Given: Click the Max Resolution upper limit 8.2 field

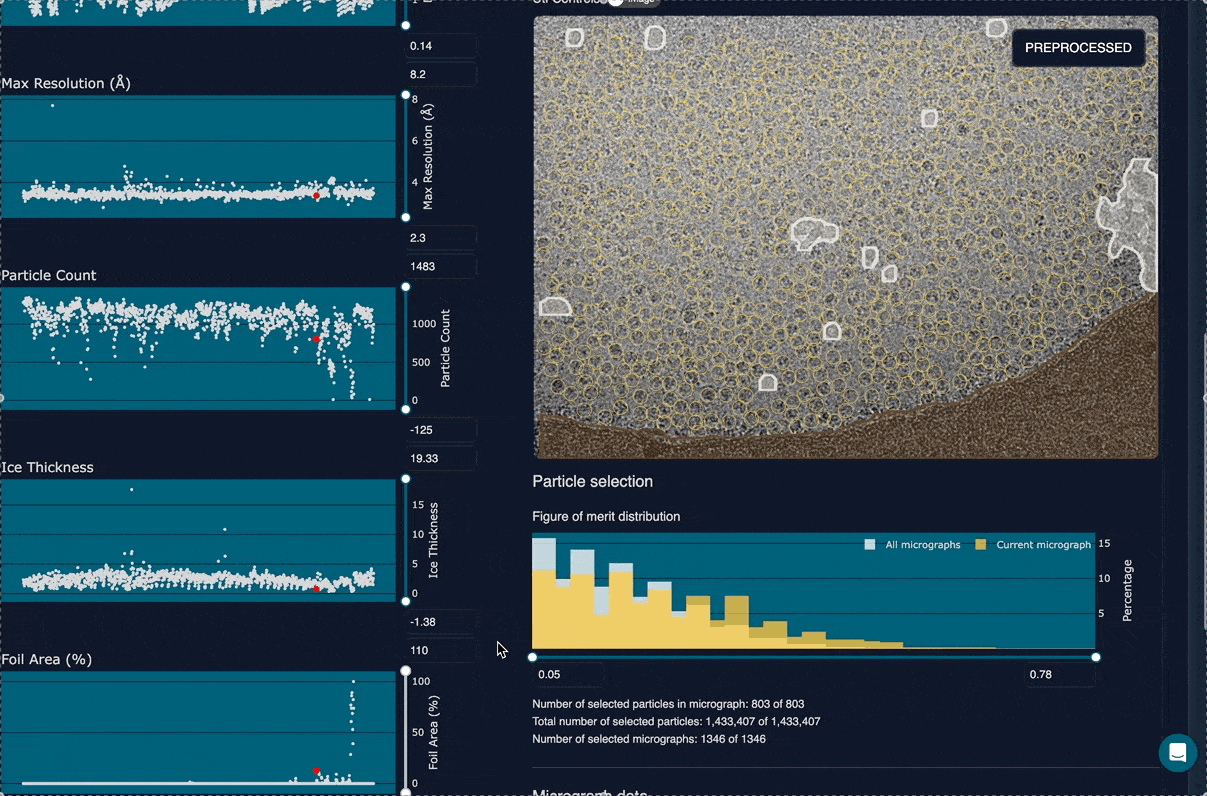Looking at the screenshot, I should (440, 75).
